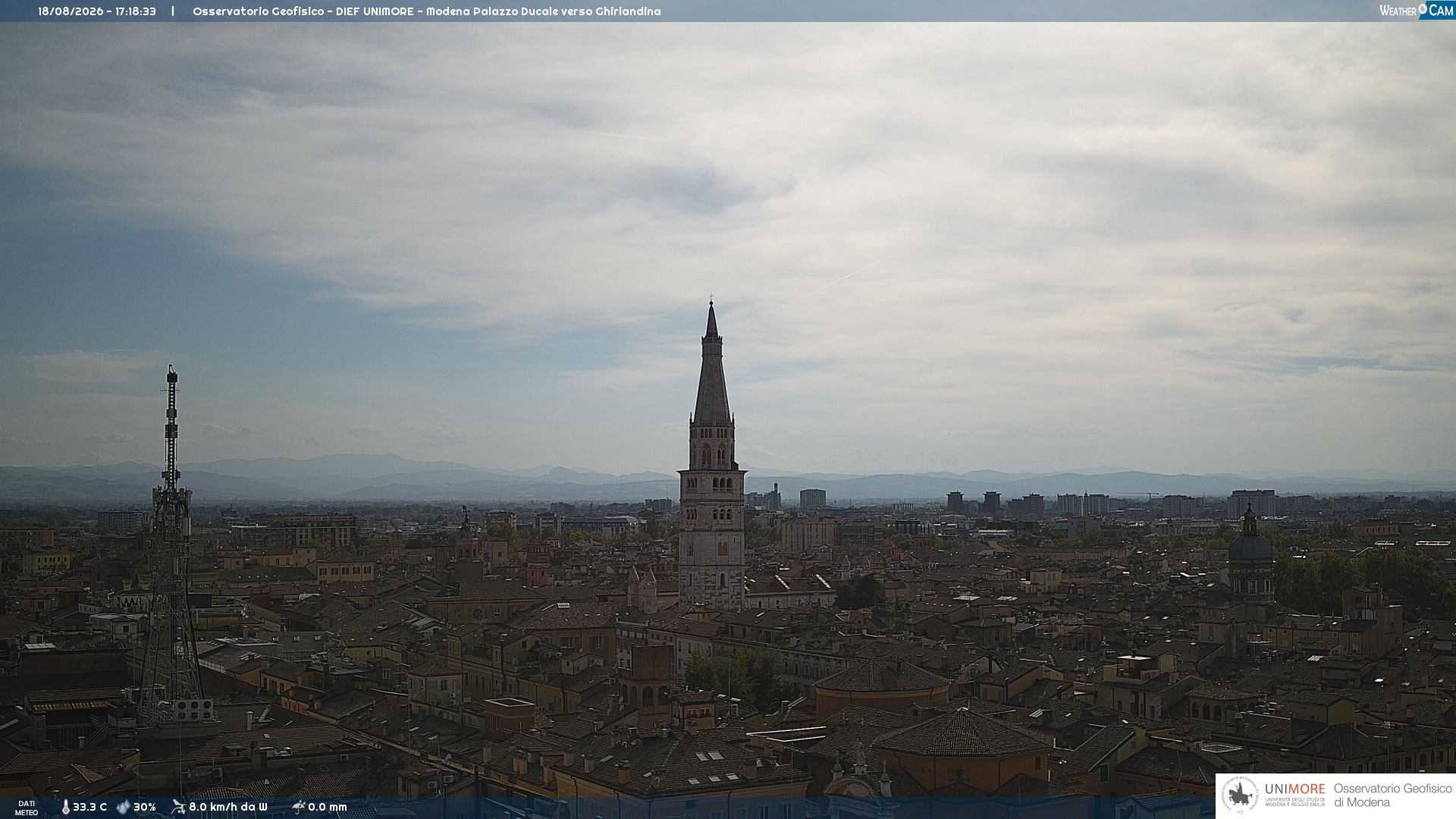Viewport: 1456px width, 819px height.
Task: Click the wind anemometer icon
Action: [x=178, y=807]
